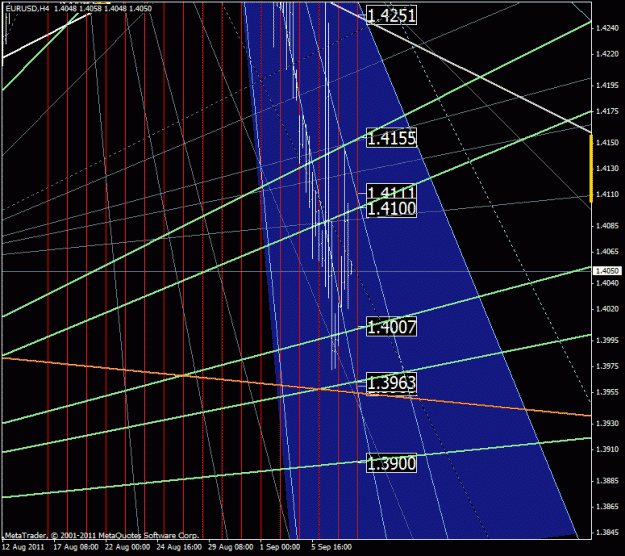The width and height of the screenshot is (625, 556).
Task: Click 1.3955 on the price scale
Action: tap(607, 392)
